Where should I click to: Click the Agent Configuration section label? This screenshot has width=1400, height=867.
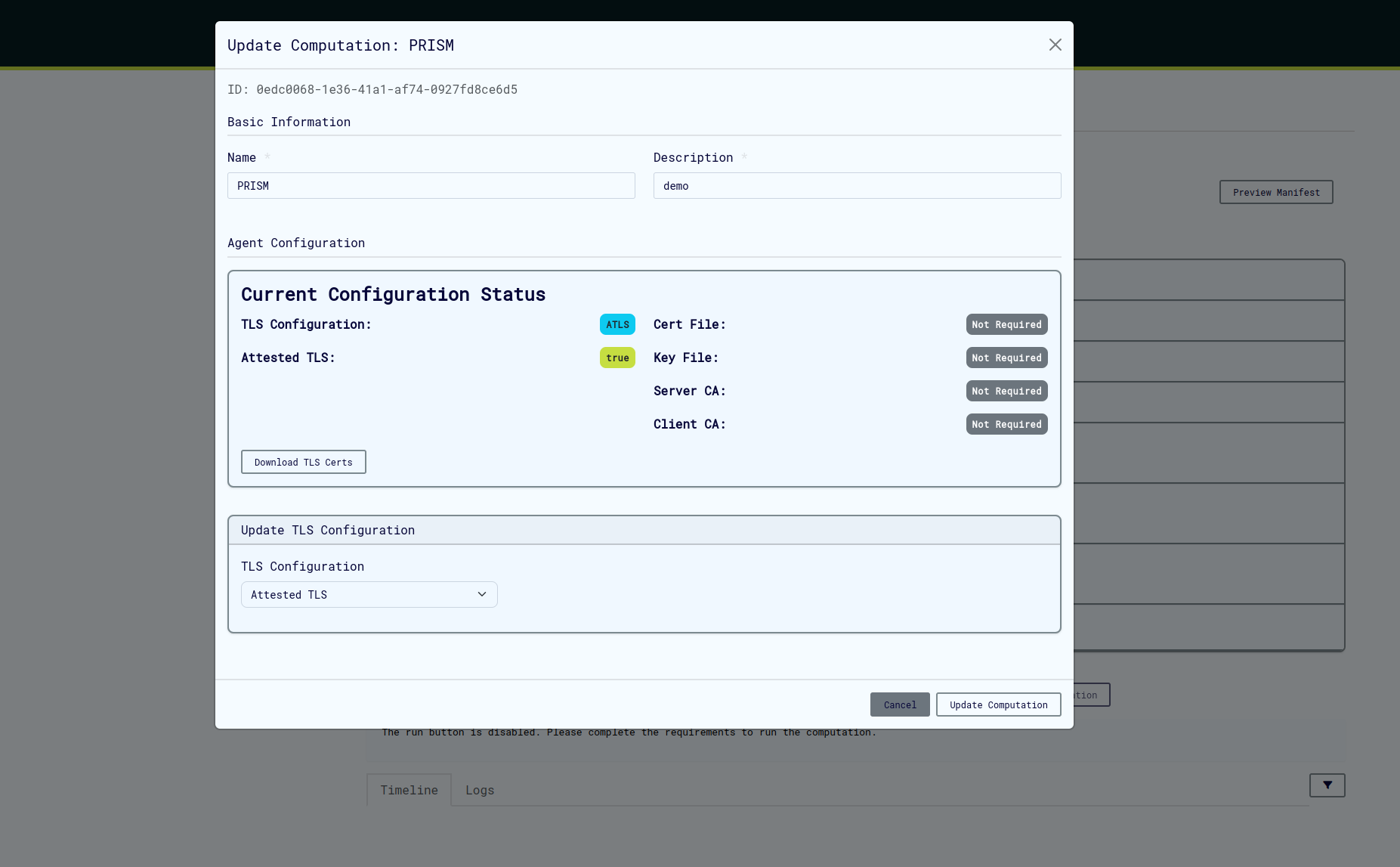pyautogui.click(x=296, y=243)
